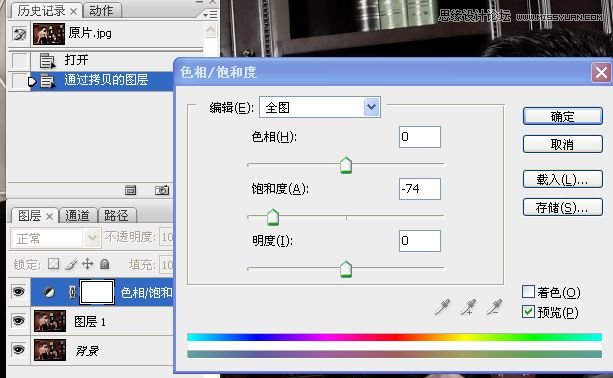The height and width of the screenshot is (378, 613).
Task: Switch to the 图层 tab
Action: (x=29, y=216)
